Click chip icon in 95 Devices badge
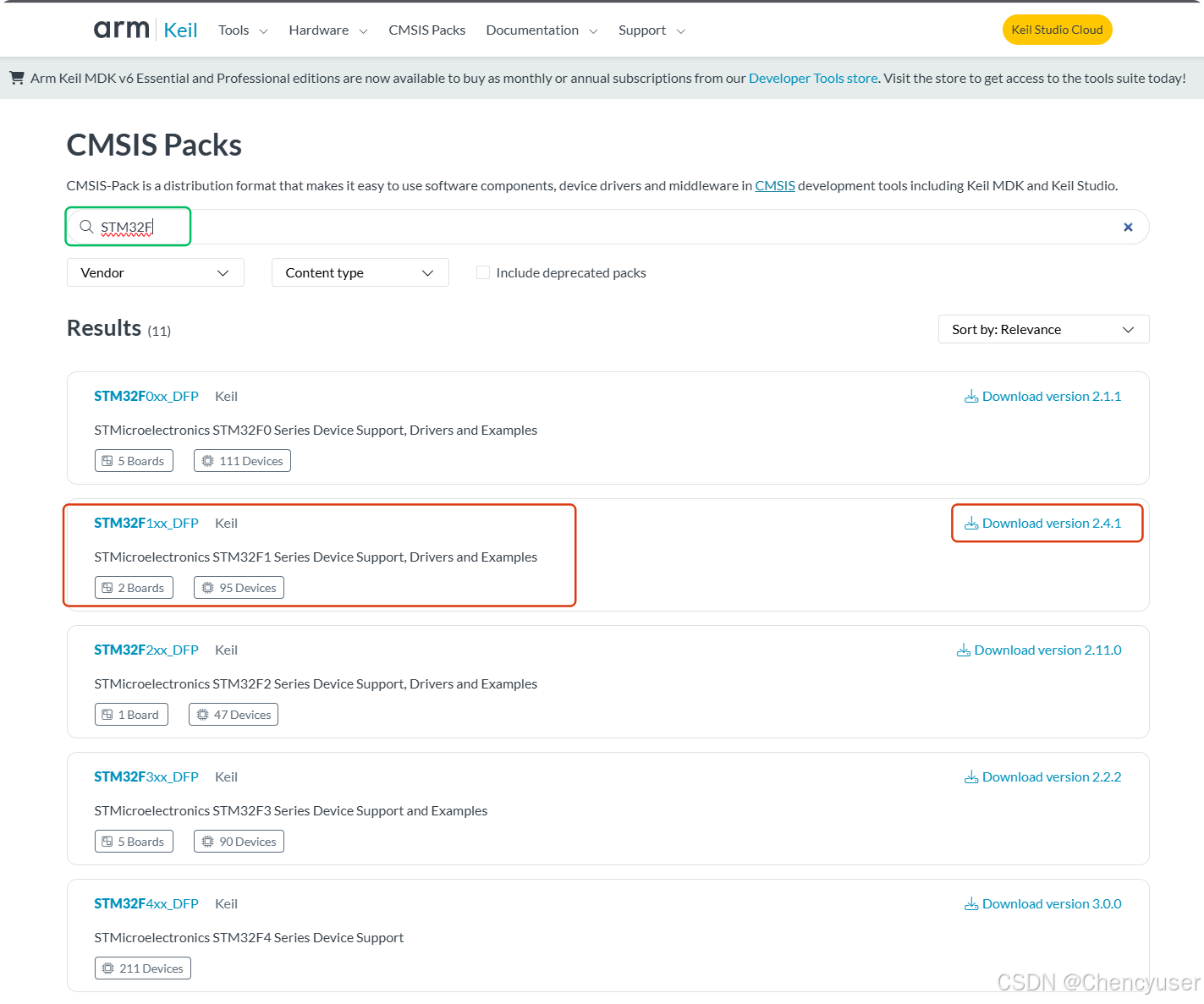 208,588
